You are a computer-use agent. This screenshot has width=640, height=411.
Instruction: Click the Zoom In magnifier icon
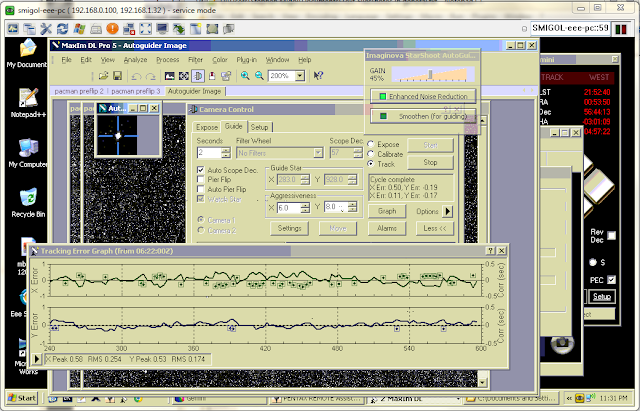[243, 76]
